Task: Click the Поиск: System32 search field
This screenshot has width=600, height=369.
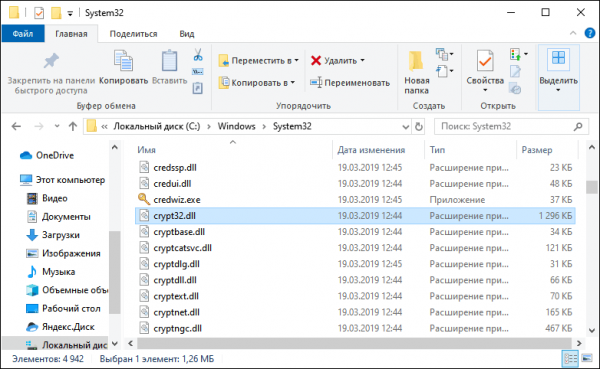Action: click(511, 126)
